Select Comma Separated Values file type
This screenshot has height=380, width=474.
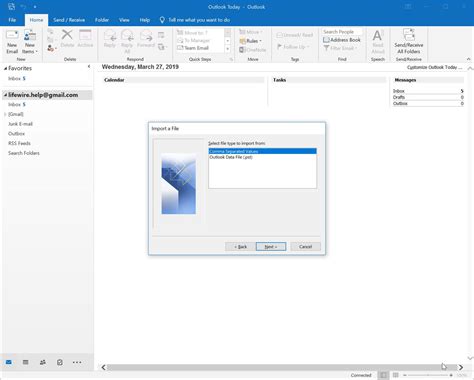point(263,151)
